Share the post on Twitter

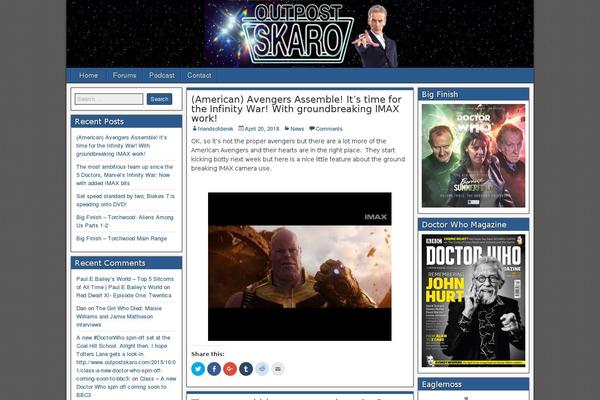coord(198,369)
